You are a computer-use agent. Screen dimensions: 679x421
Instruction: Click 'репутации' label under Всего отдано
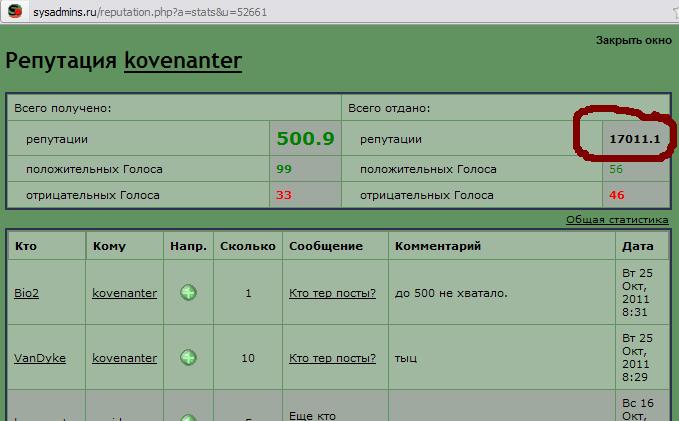click(x=391, y=139)
